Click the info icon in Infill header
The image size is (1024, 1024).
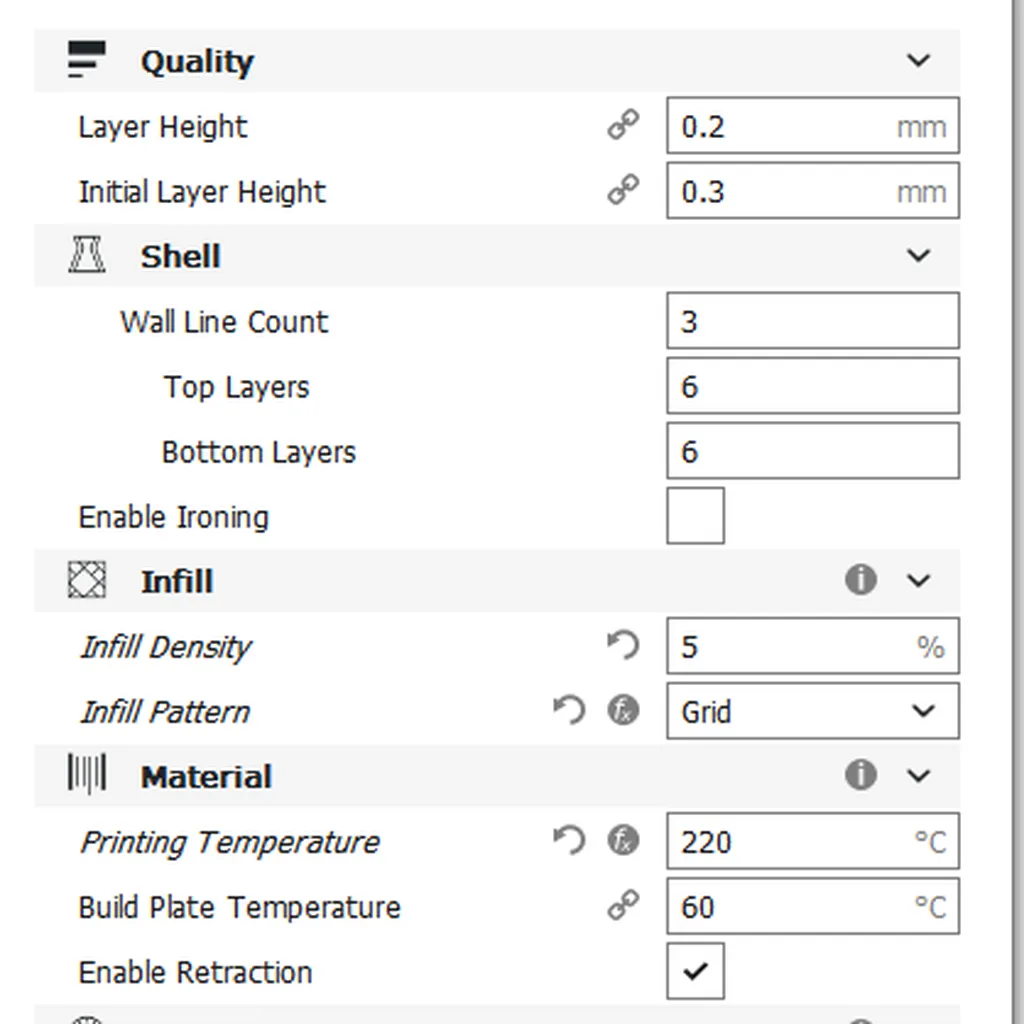tap(860, 580)
